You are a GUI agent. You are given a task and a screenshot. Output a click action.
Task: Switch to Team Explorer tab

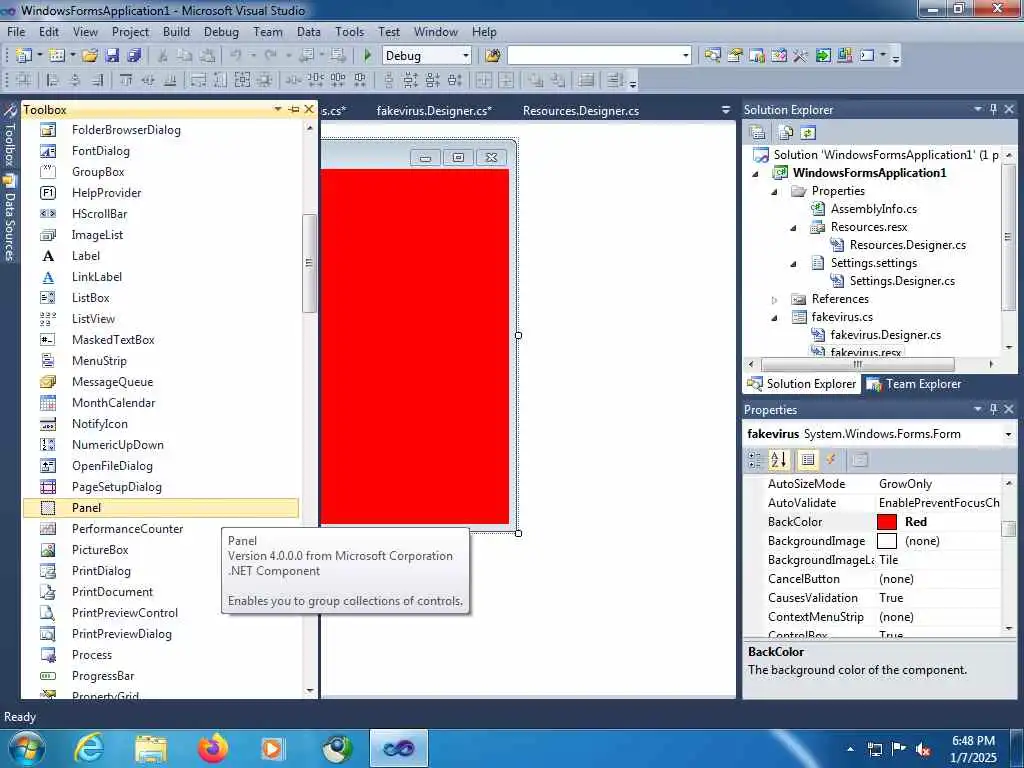coord(914,384)
